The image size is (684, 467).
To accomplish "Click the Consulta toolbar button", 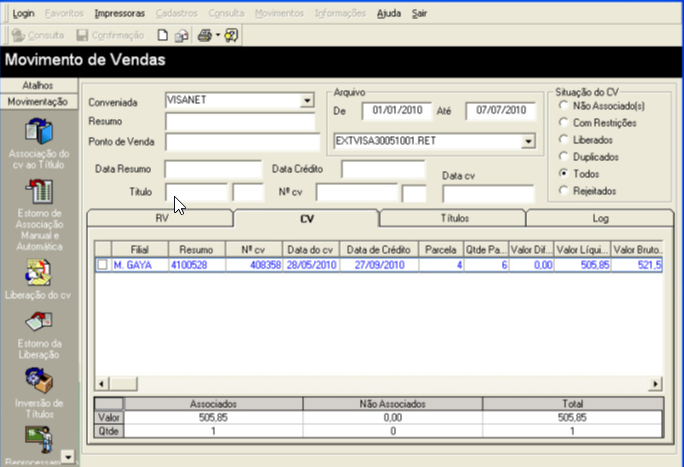I will pyautogui.click(x=38, y=35).
